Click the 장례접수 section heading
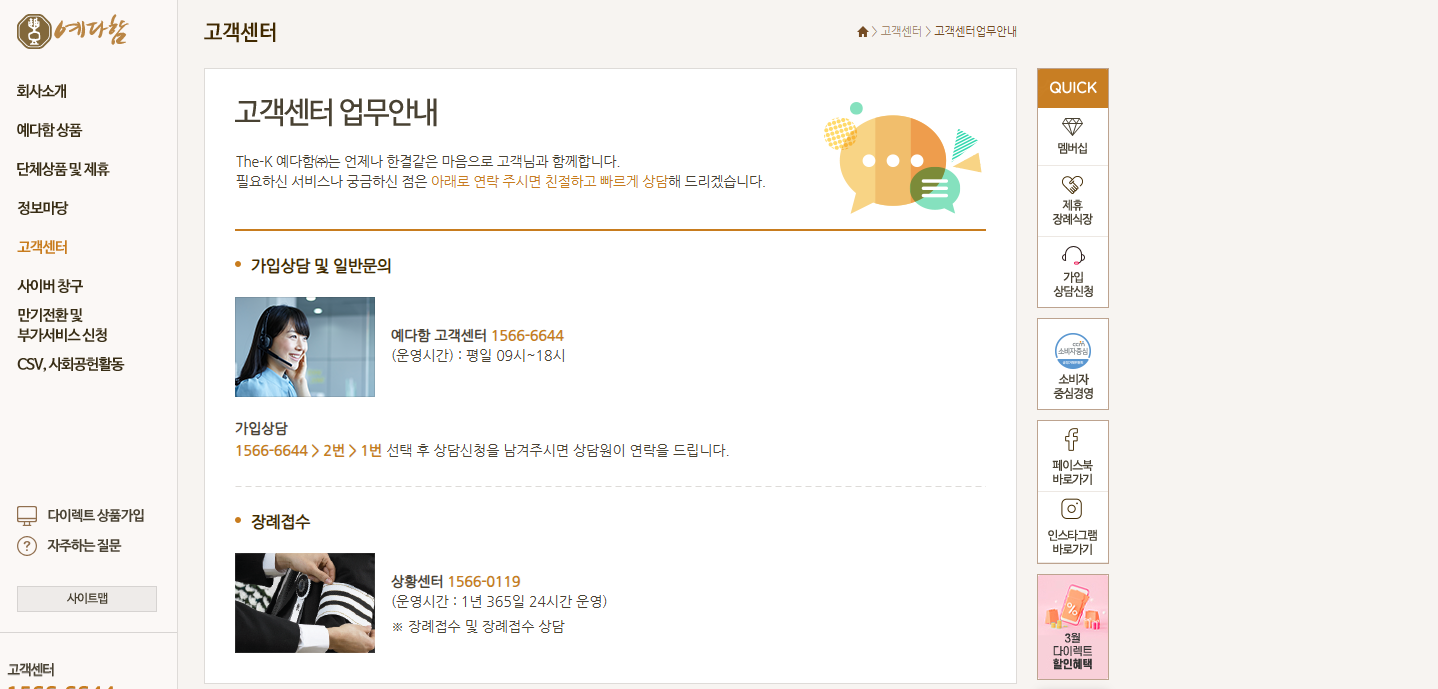1438x689 pixels. tap(280, 522)
